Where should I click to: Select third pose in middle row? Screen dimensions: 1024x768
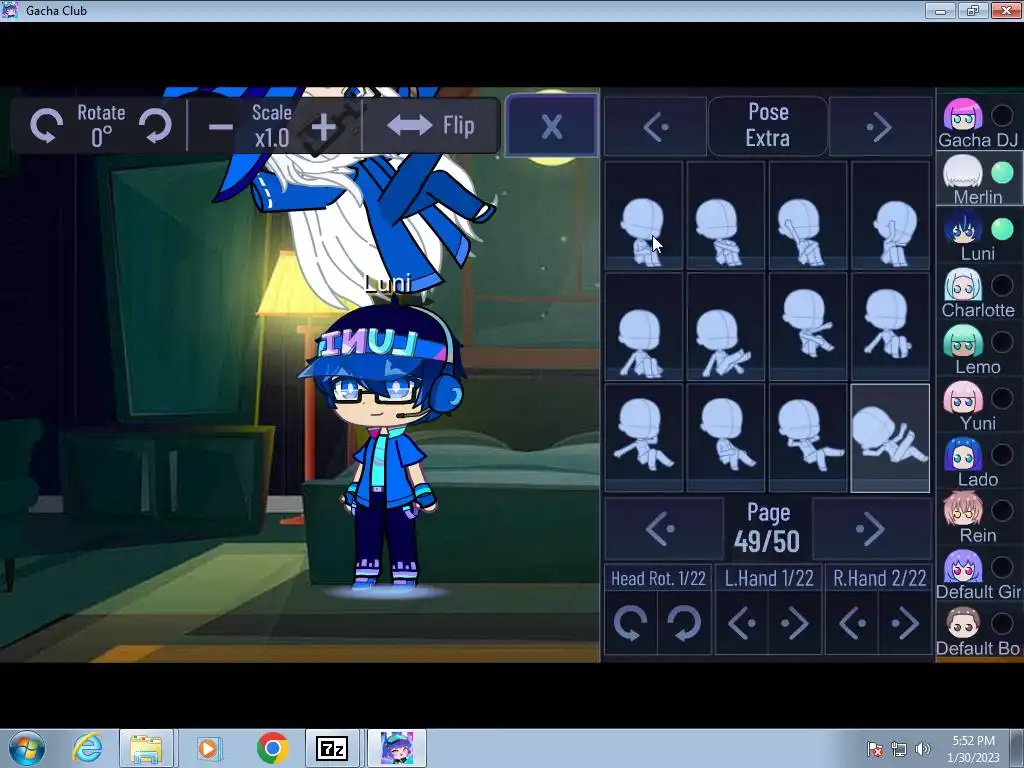[x=808, y=327]
